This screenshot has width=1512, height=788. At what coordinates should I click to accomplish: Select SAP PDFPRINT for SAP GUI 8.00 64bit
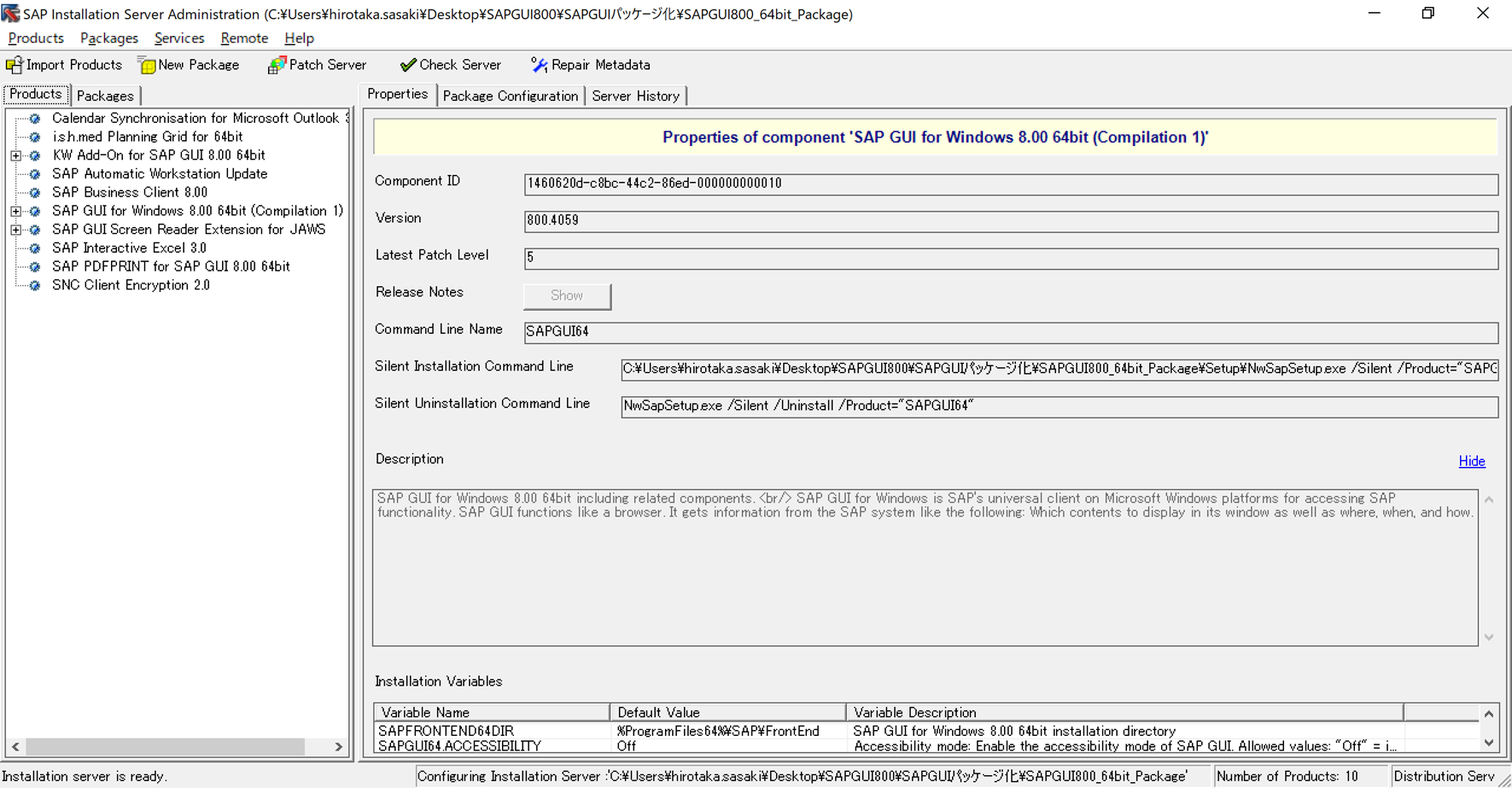click(x=171, y=266)
